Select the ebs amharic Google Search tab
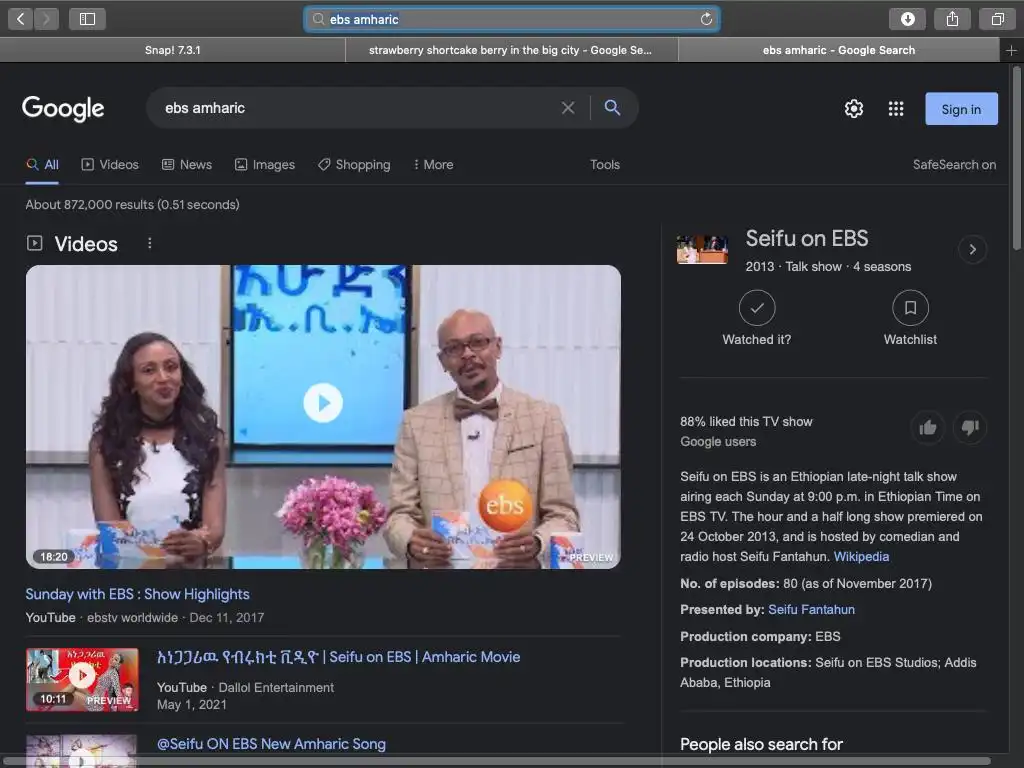 [x=839, y=50]
